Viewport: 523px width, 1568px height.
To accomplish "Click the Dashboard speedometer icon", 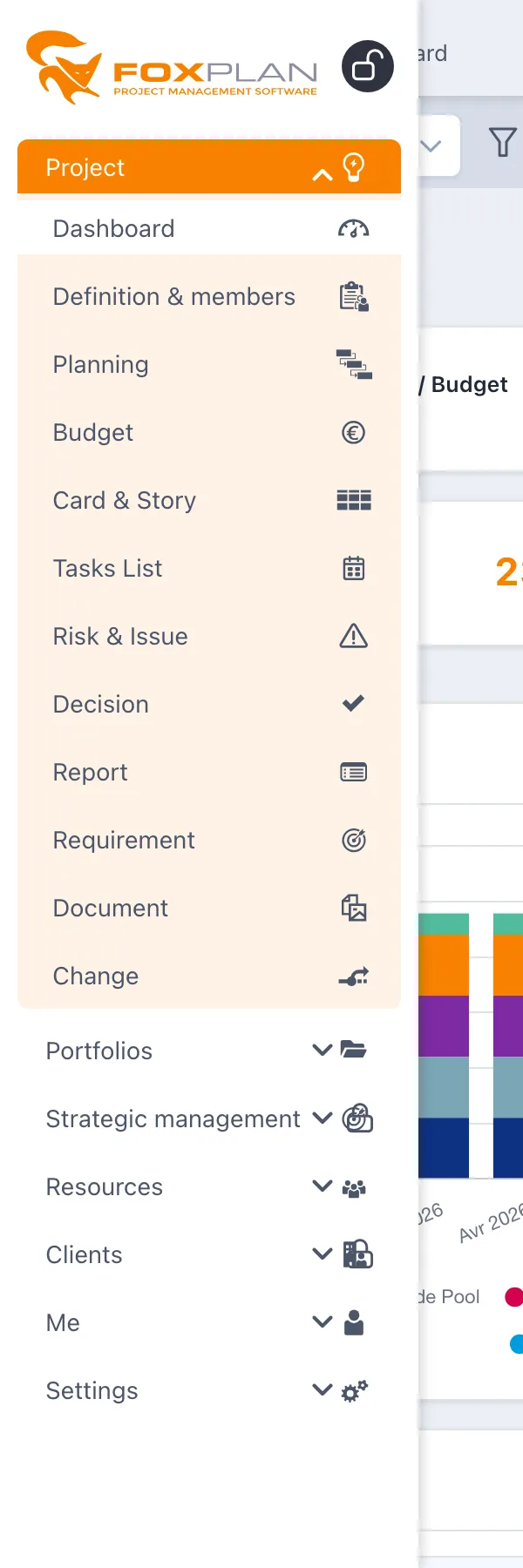I will click(x=353, y=229).
